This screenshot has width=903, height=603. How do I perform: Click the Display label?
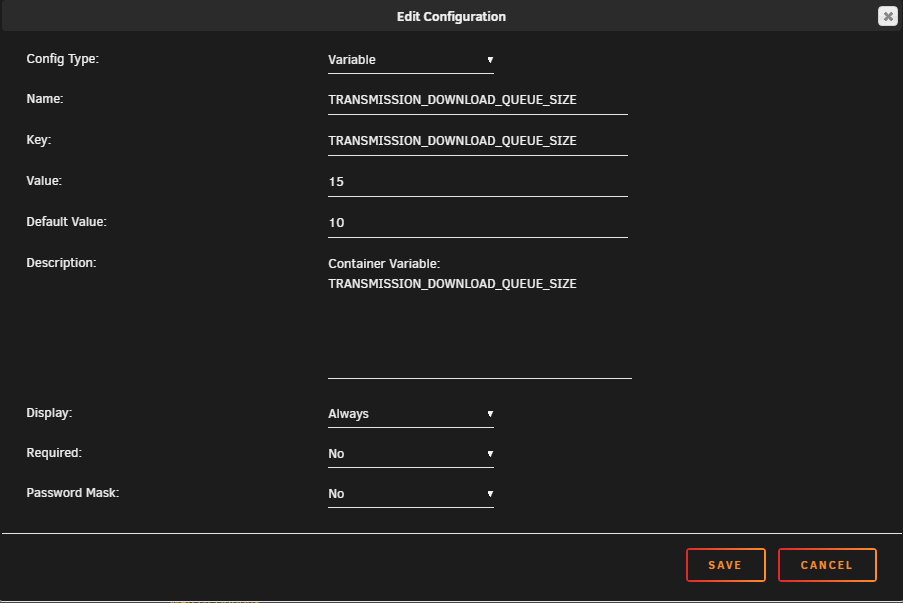tap(49, 413)
